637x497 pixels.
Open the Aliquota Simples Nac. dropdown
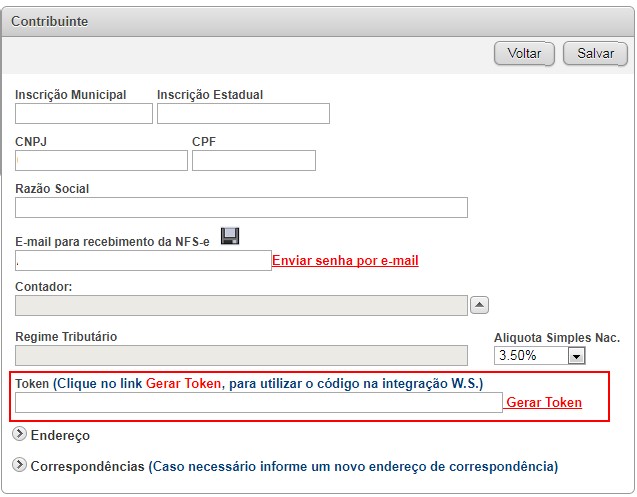coord(540,356)
